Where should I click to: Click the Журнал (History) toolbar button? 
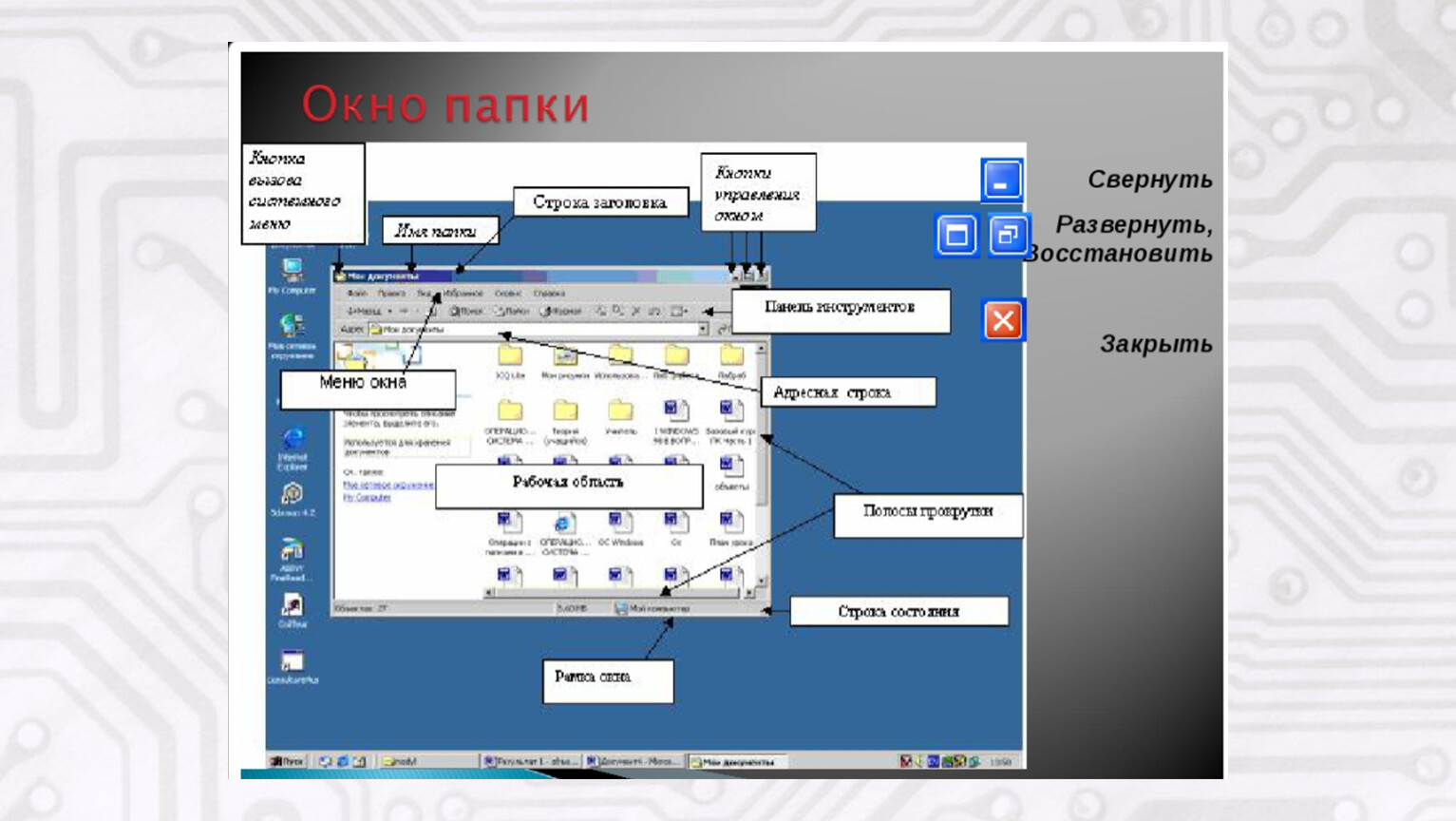point(560,311)
